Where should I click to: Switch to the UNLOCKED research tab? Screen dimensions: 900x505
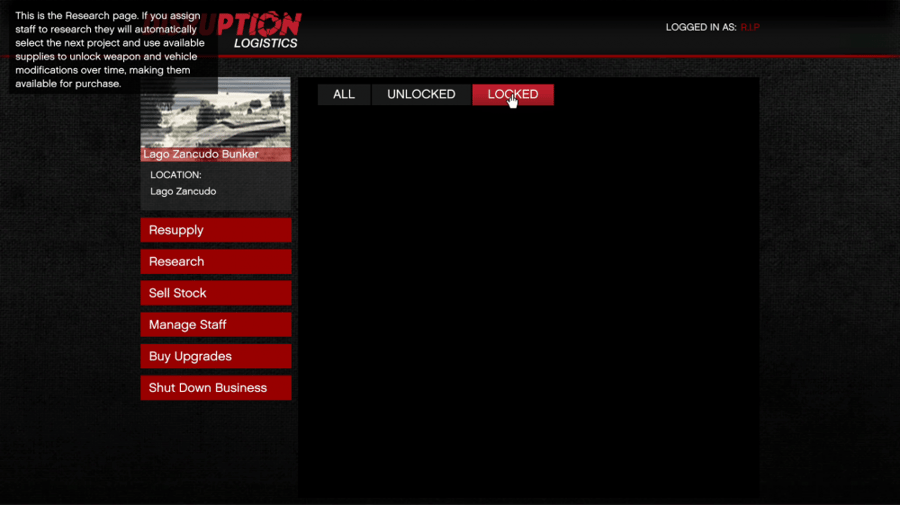click(421, 95)
